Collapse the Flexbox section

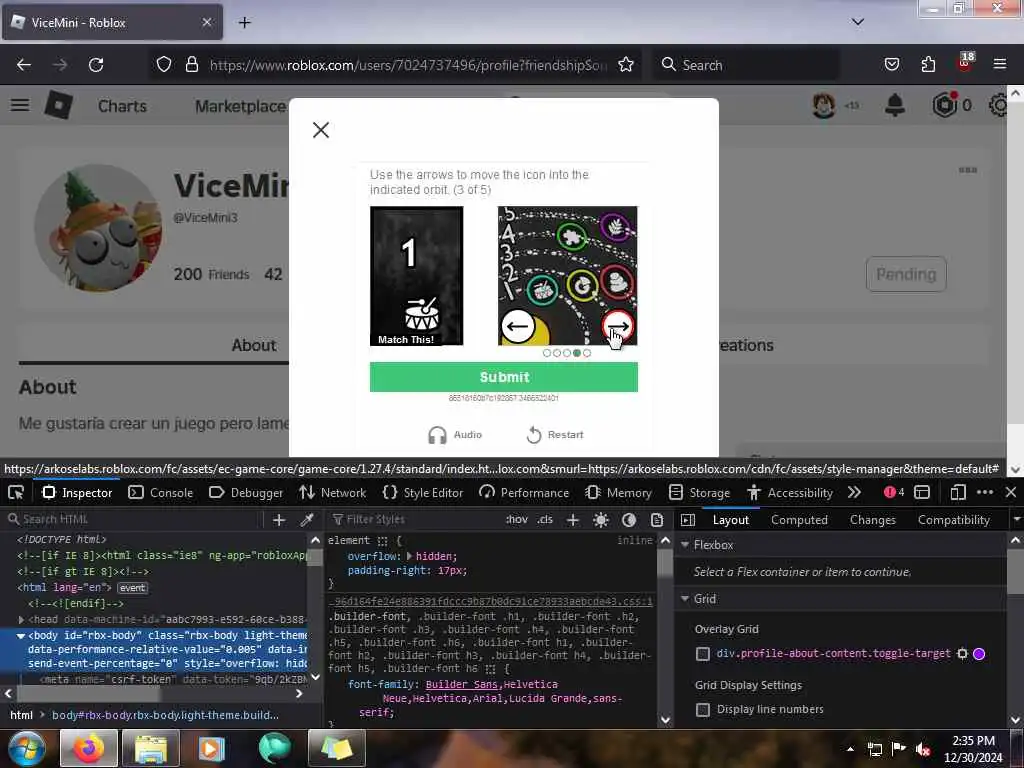point(686,545)
